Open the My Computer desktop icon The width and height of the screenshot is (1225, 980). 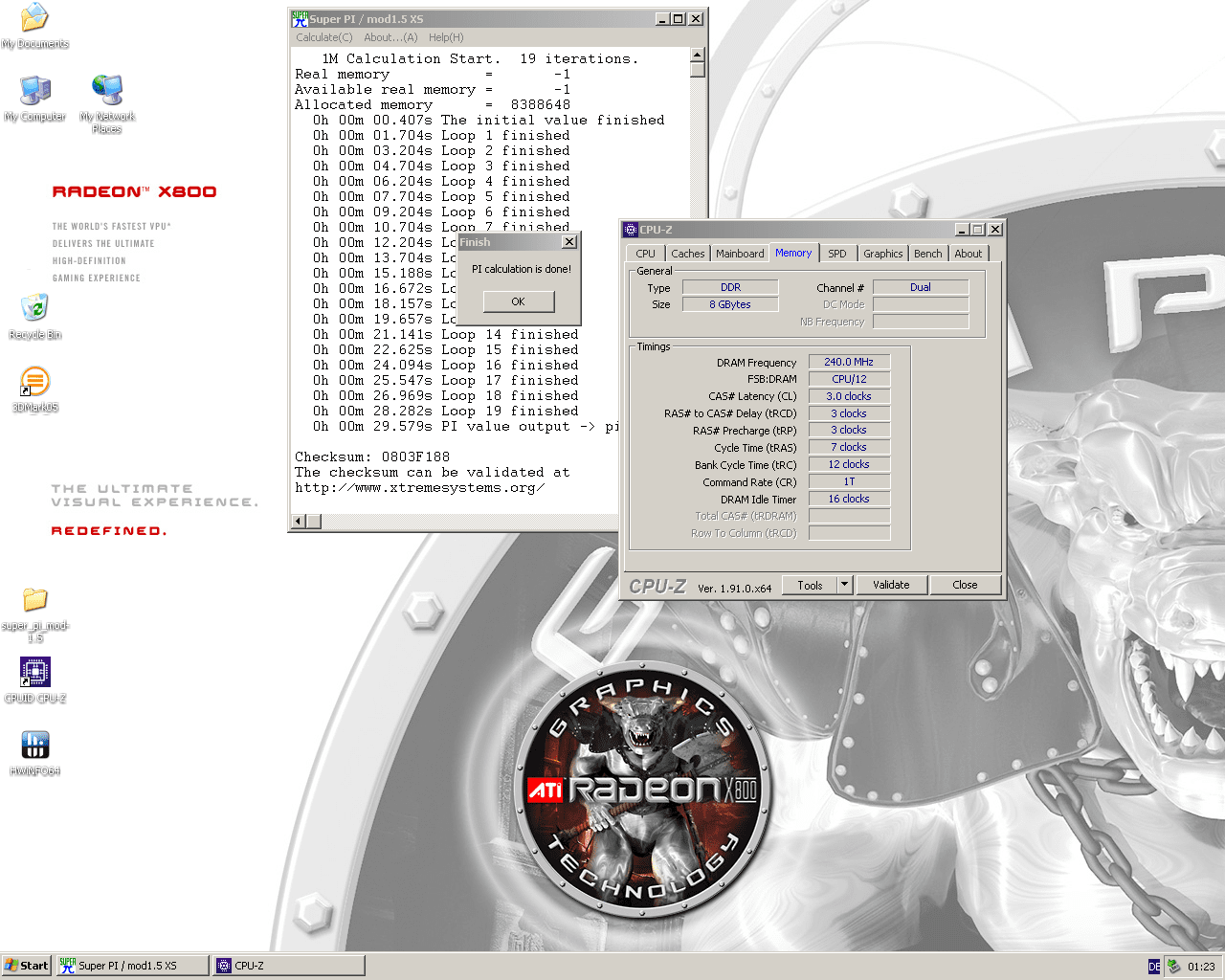34,98
